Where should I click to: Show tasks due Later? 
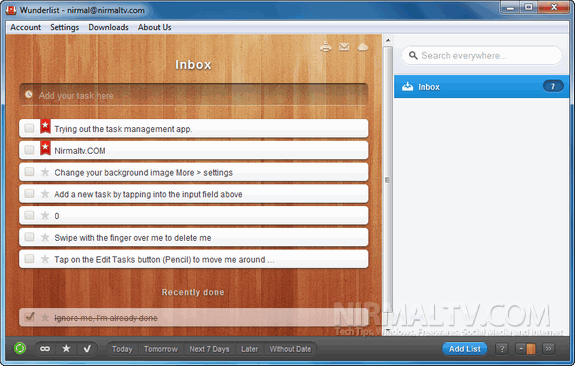tap(249, 349)
